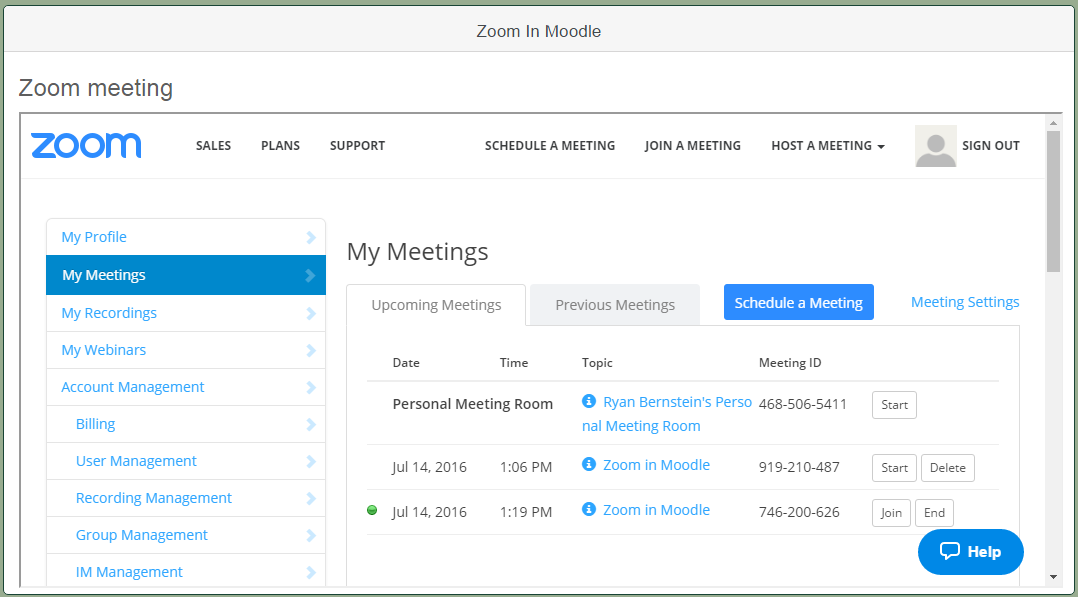
Task: Click info icon for the 1:06 PM meeting
Action: click(x=588, y=464)
